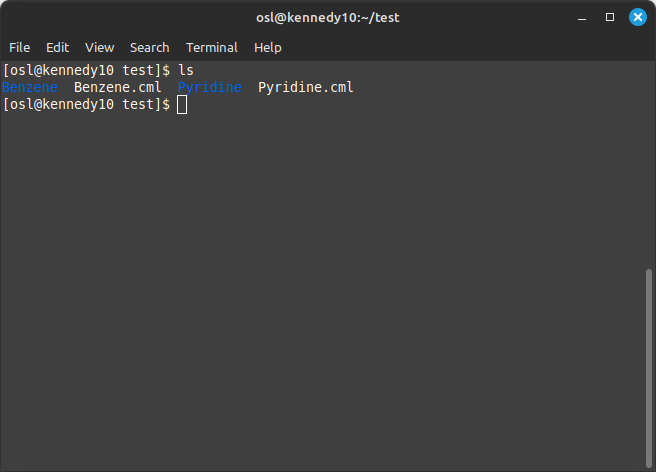Open the Search menu
The image size is (656, 472).
coord(149,48)
